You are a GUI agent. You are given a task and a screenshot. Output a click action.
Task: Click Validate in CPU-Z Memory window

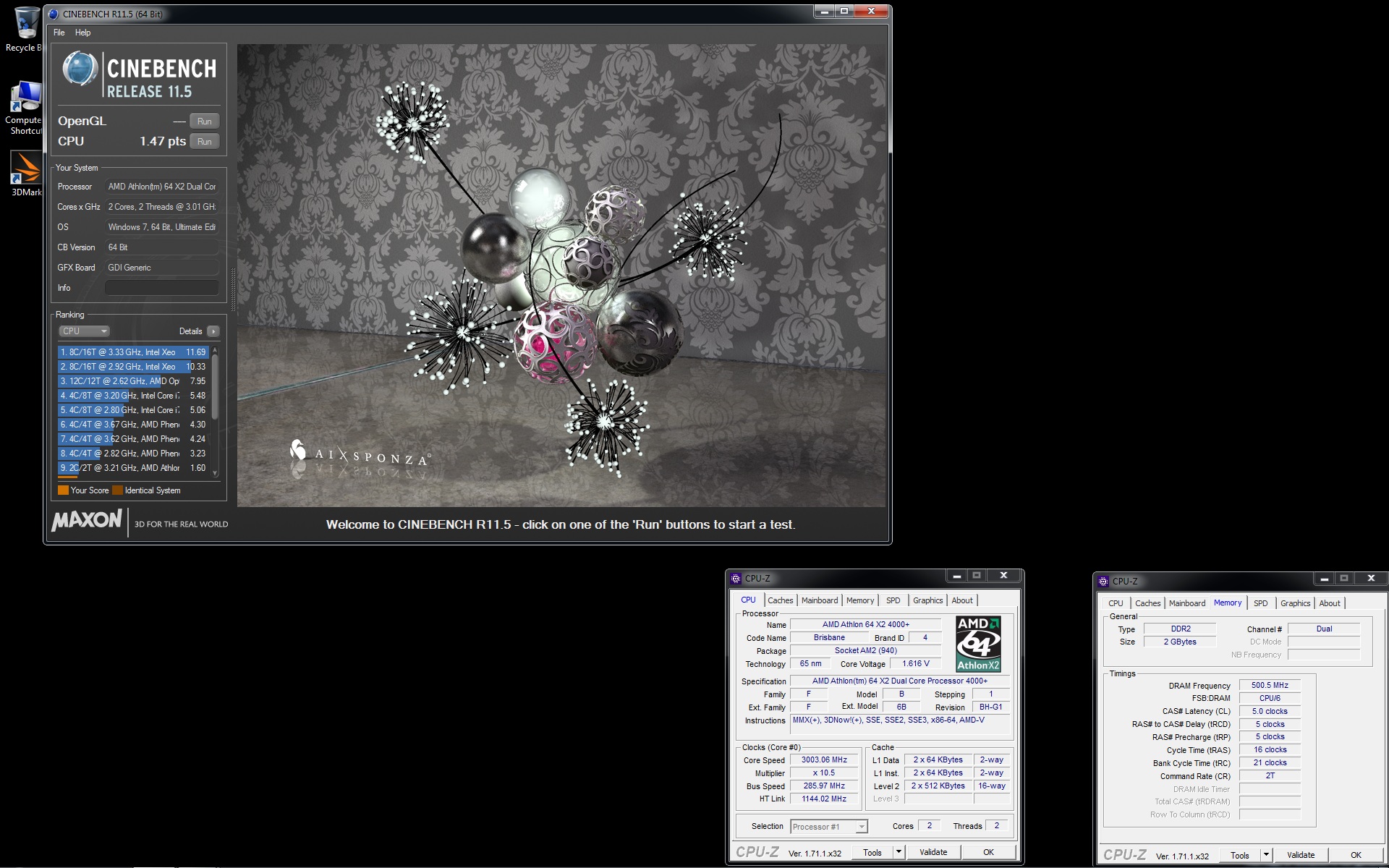[1301, 856]
